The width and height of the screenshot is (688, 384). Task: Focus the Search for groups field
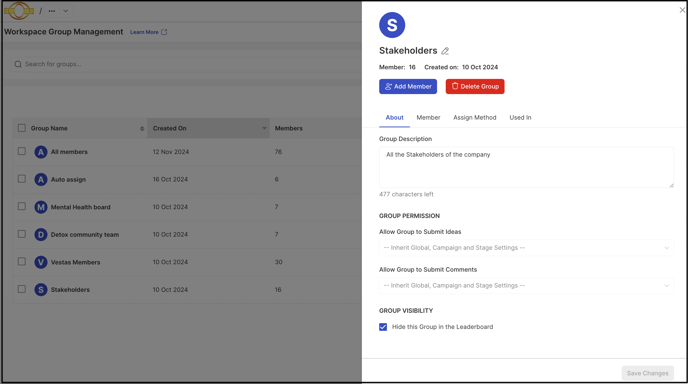pos(186,64)
